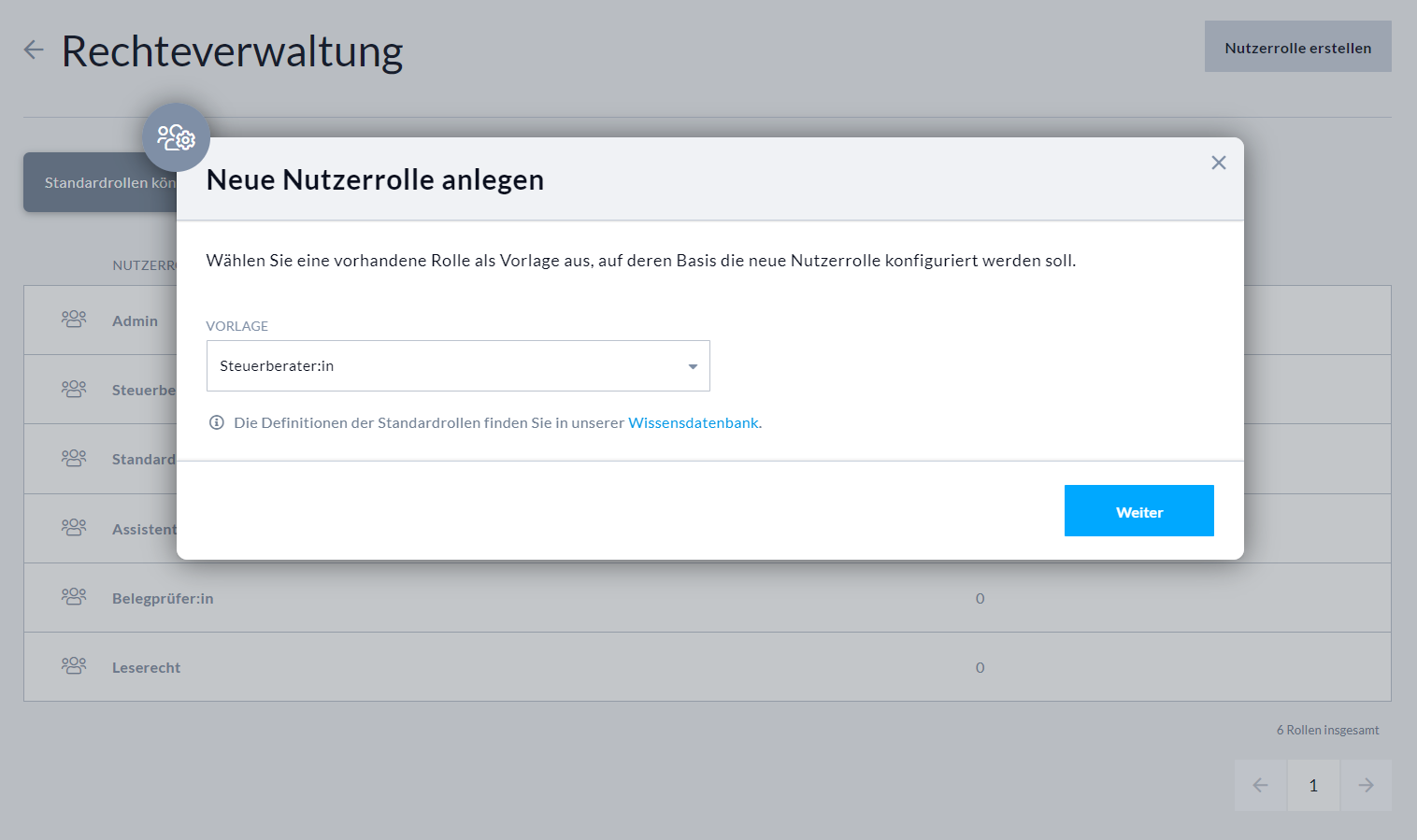This screenshot has height=840, width=1417.
Task: Click the back arrow beside Rechteverwaltung
Action: (34, 50)
